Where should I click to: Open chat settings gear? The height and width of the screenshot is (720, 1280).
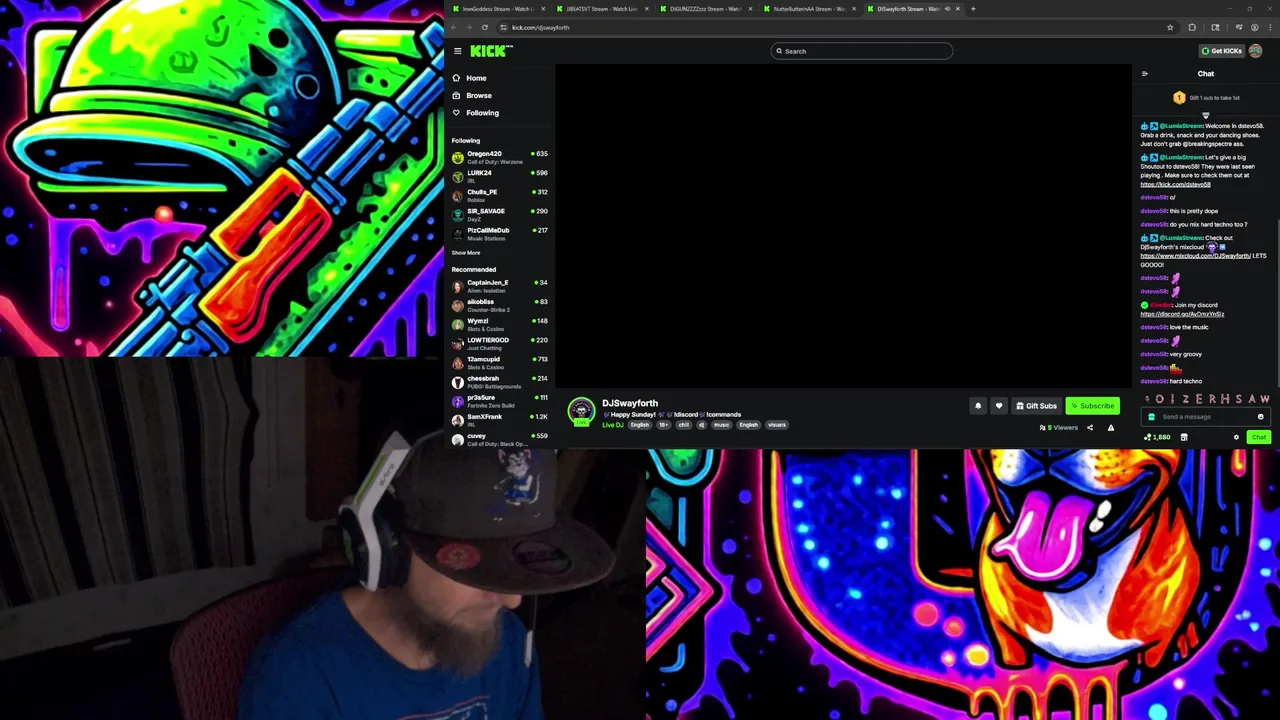click(x=1236, y=437)
